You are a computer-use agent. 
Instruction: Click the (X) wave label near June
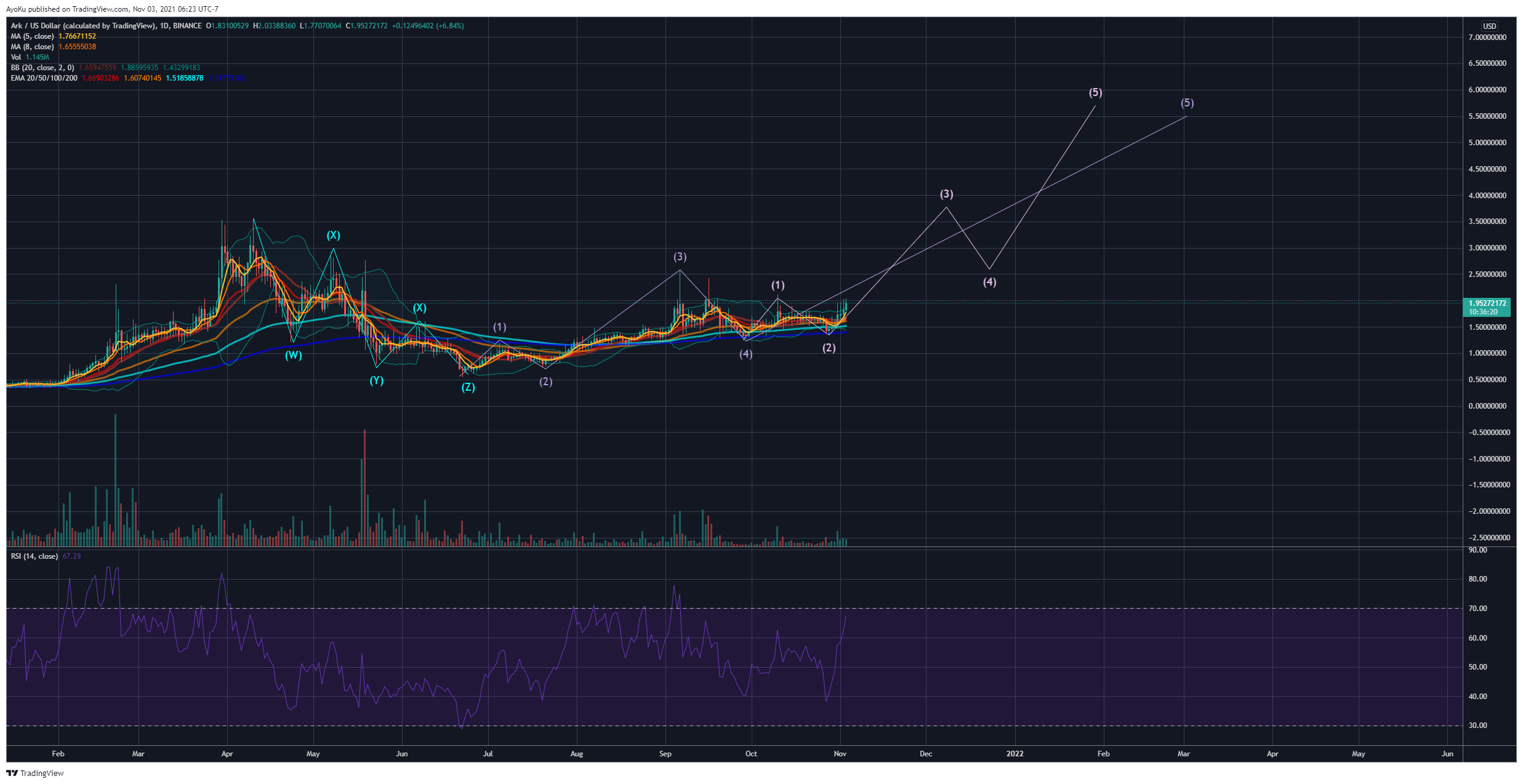tap(419, 308)
